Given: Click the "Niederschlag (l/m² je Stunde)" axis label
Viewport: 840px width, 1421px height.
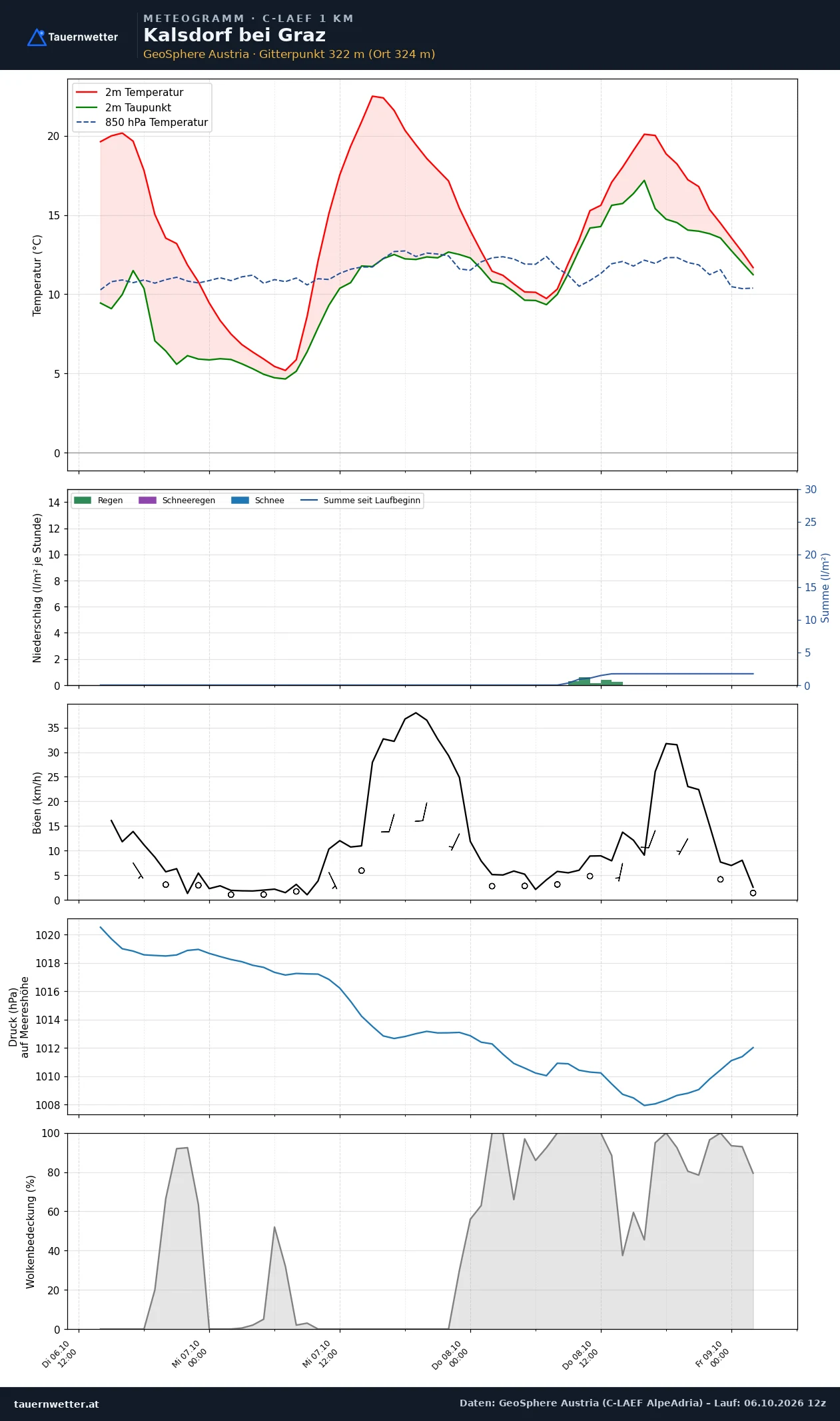Looking at the screenshot, I should coord(37,588).
